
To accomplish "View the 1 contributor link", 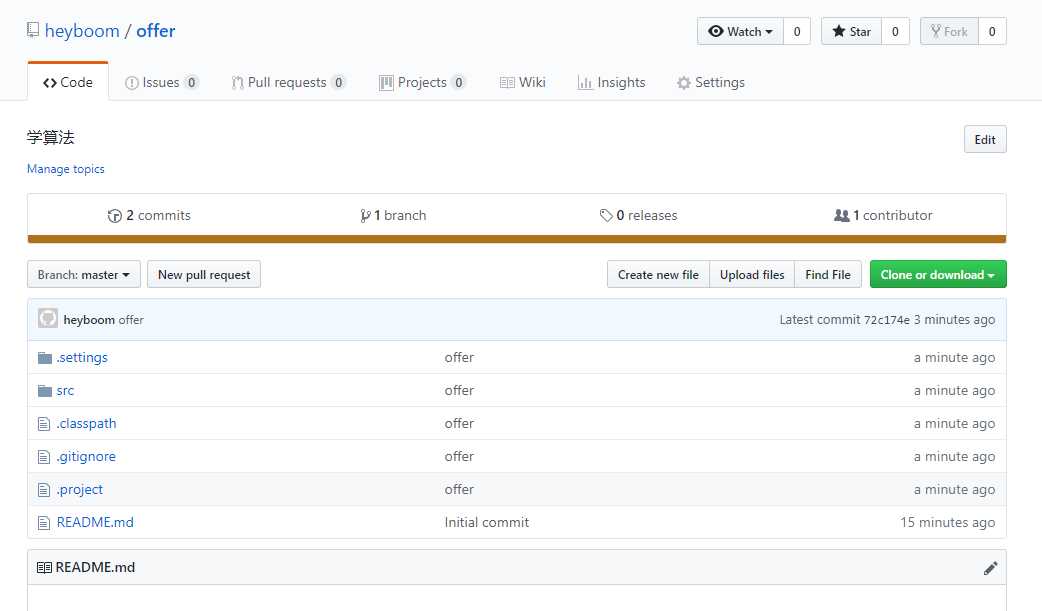I will [883, 215].
